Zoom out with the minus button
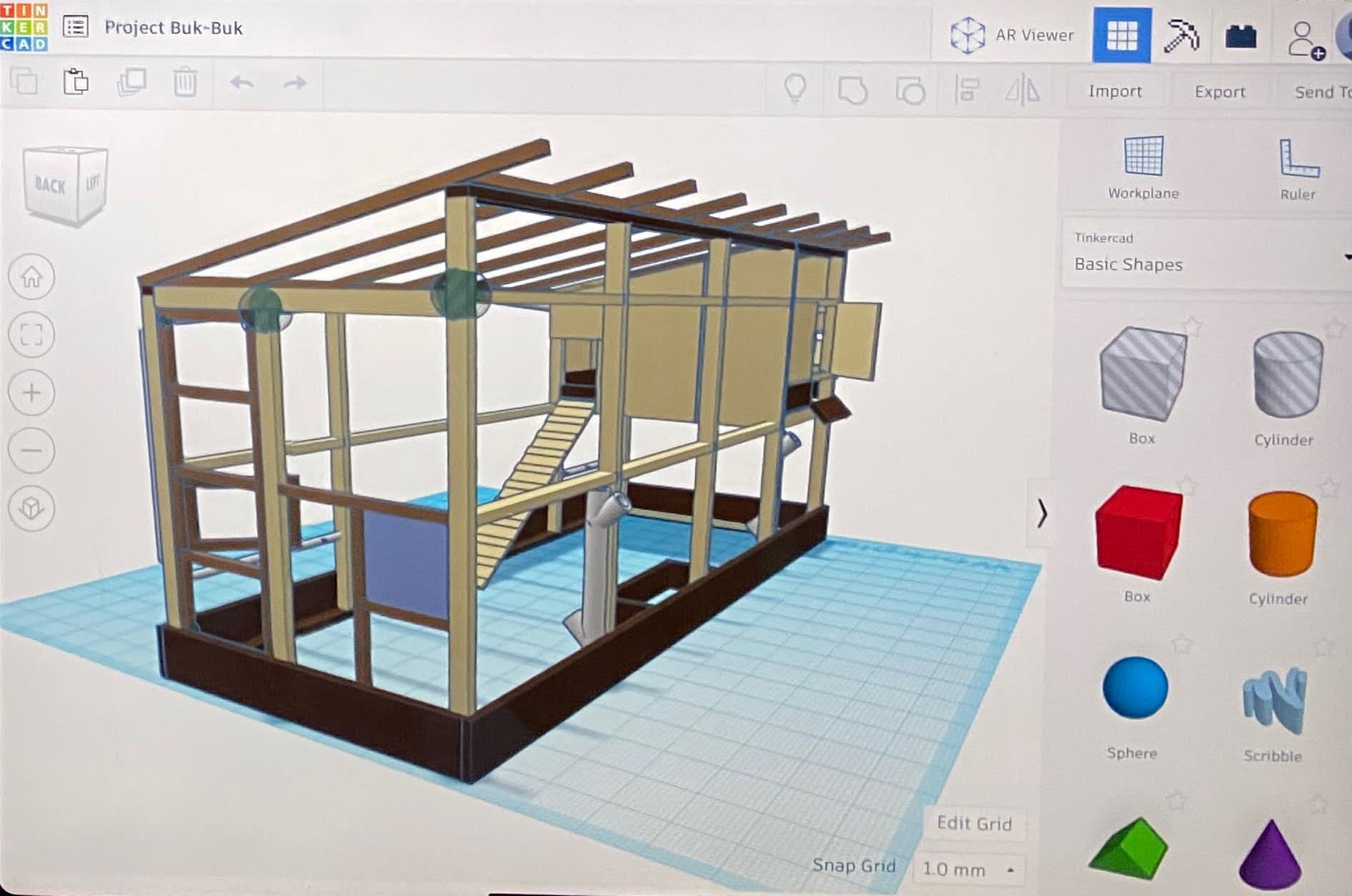 [x=31, y=450]
